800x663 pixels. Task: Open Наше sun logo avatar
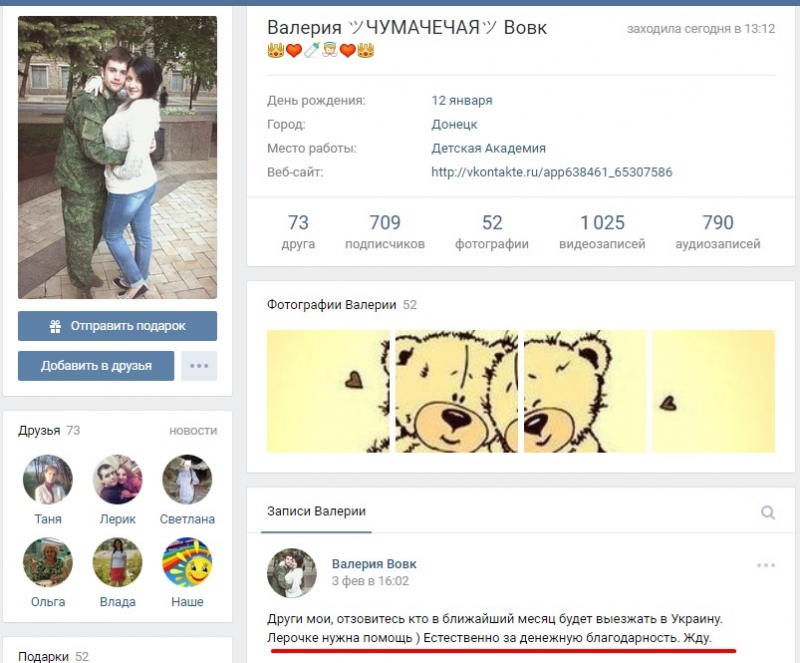(187, 562)
